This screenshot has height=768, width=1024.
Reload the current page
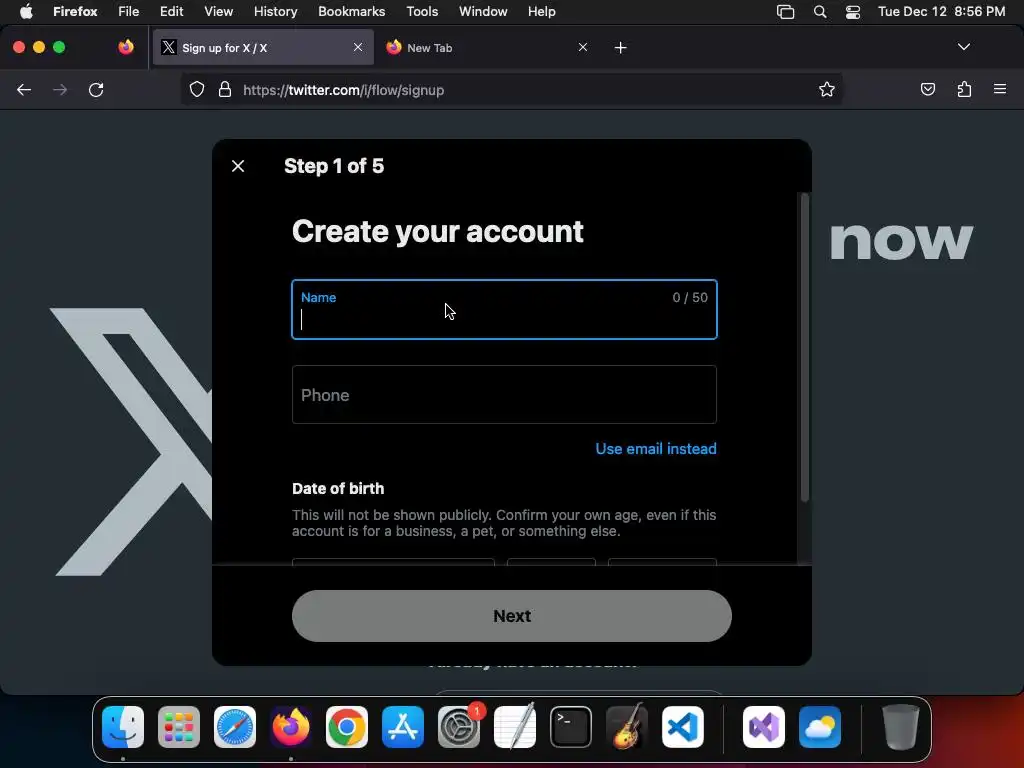(x=96, y=90)
